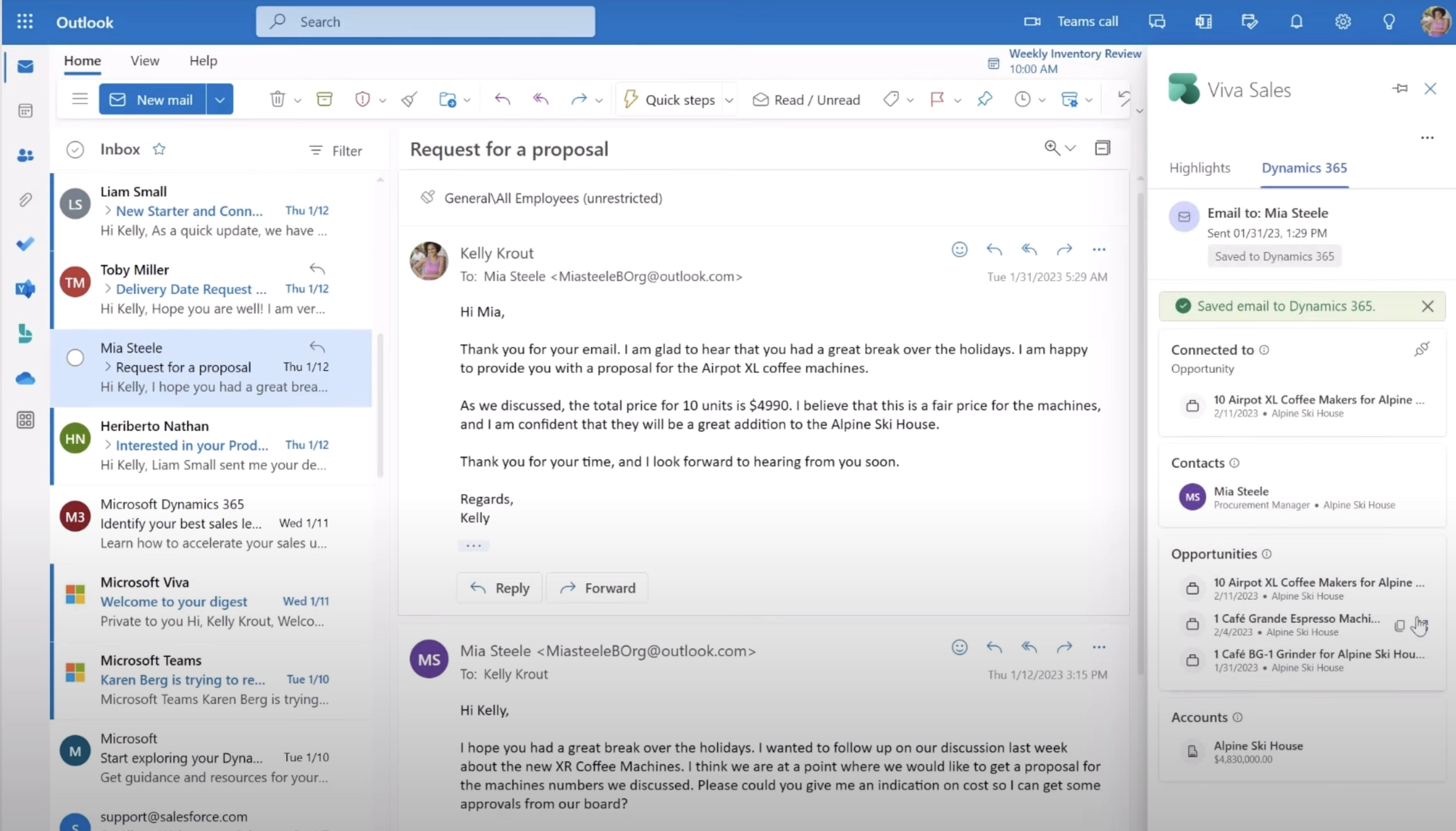Toggle the hamburger navigation pane button

click(80, 99)
